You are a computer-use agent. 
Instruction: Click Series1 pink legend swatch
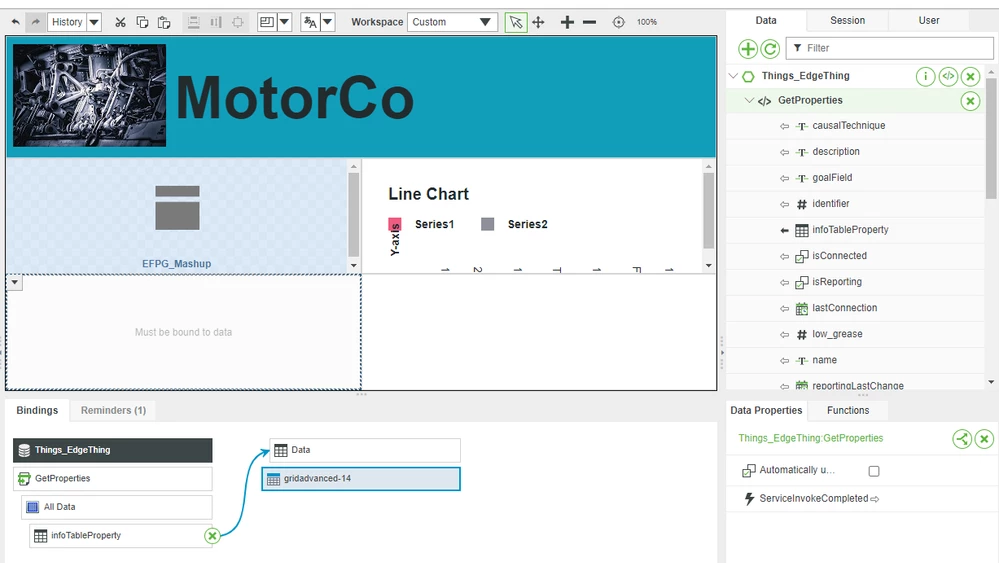tap(395, 224)
